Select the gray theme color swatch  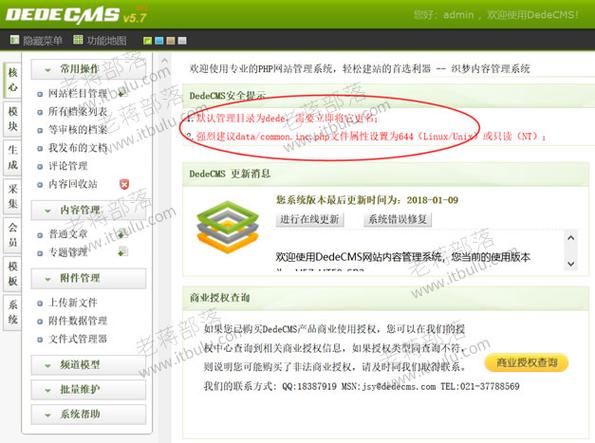point(182,40)
